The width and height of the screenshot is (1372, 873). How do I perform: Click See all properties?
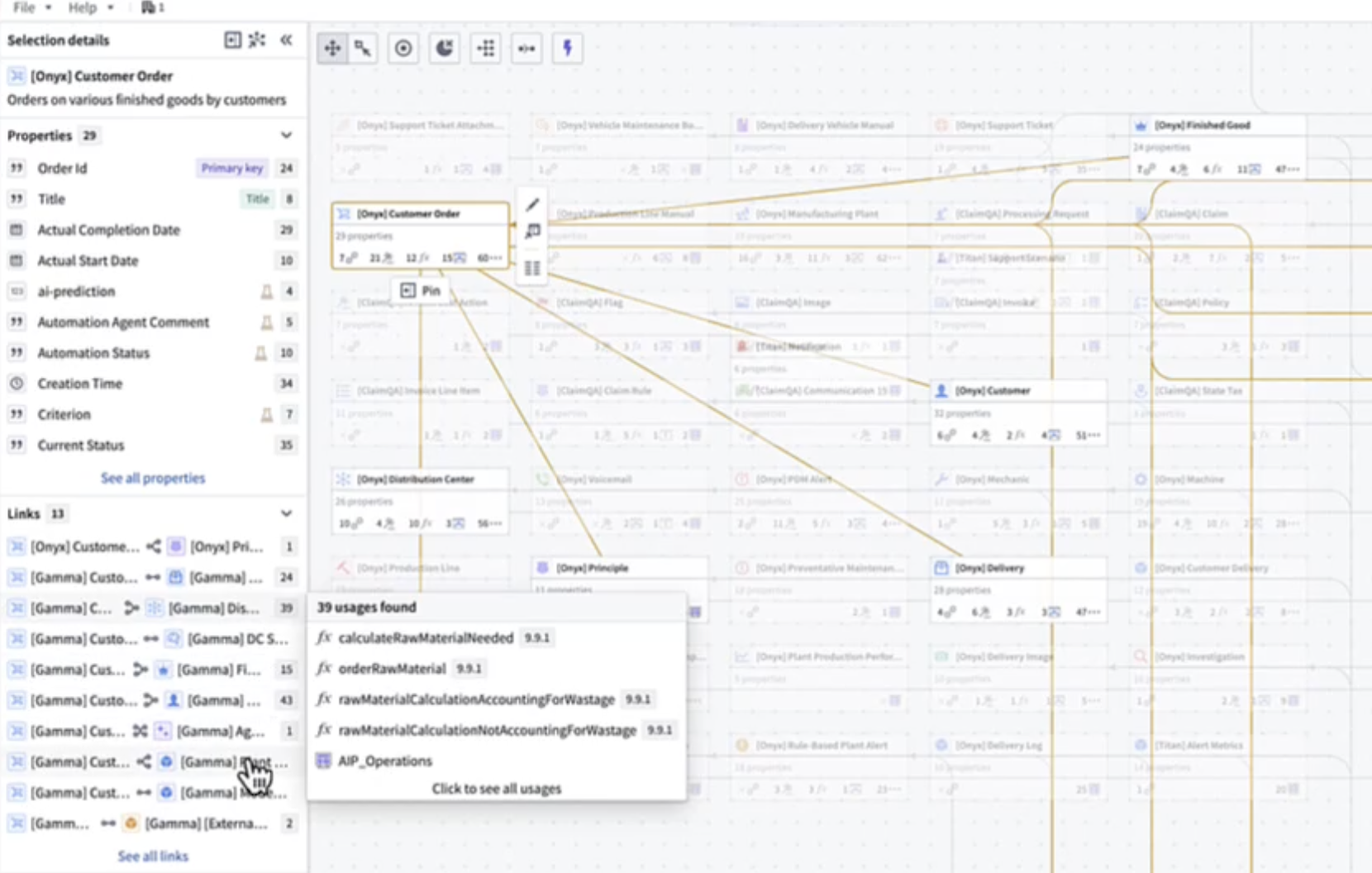[x=152, y=478]
